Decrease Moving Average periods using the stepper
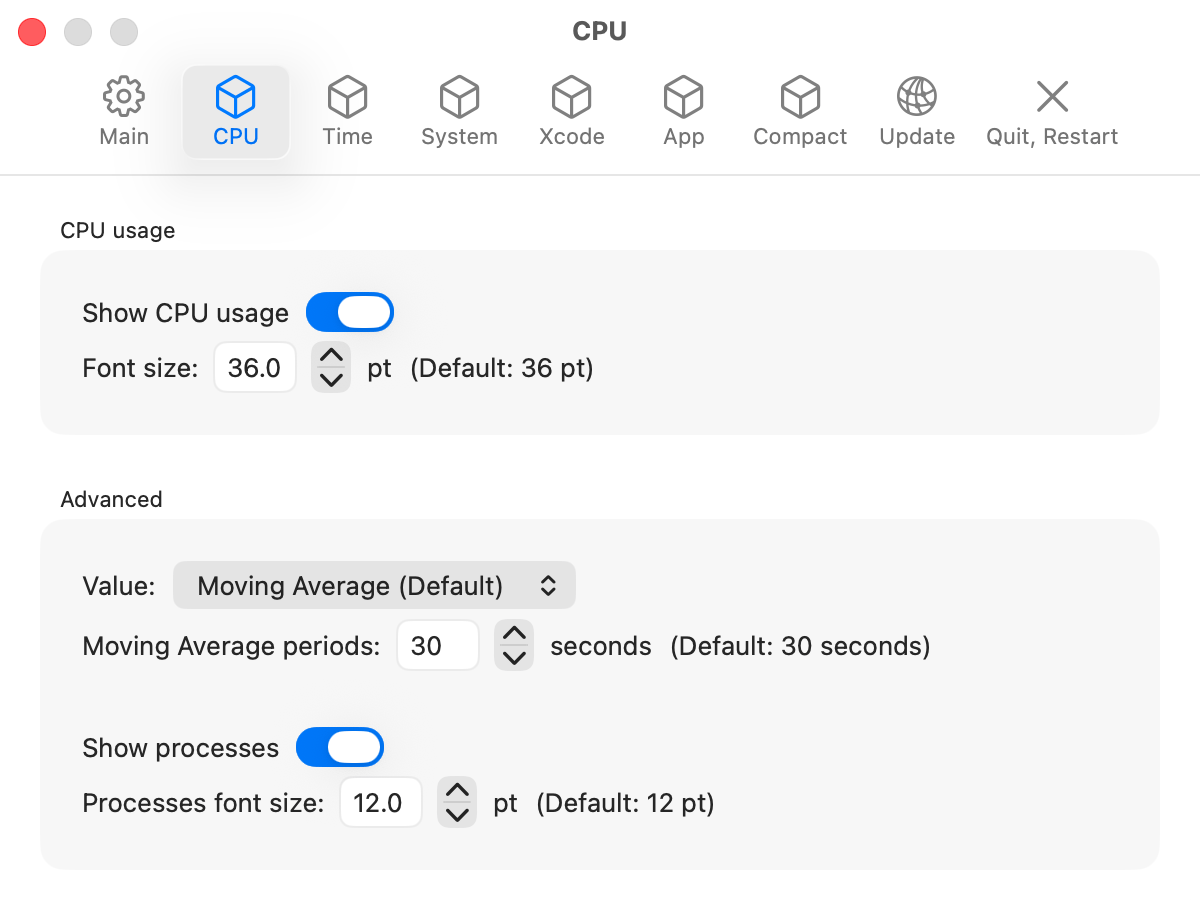Image resolution: width=1200 pixels, height=910 pixels. 514,656
